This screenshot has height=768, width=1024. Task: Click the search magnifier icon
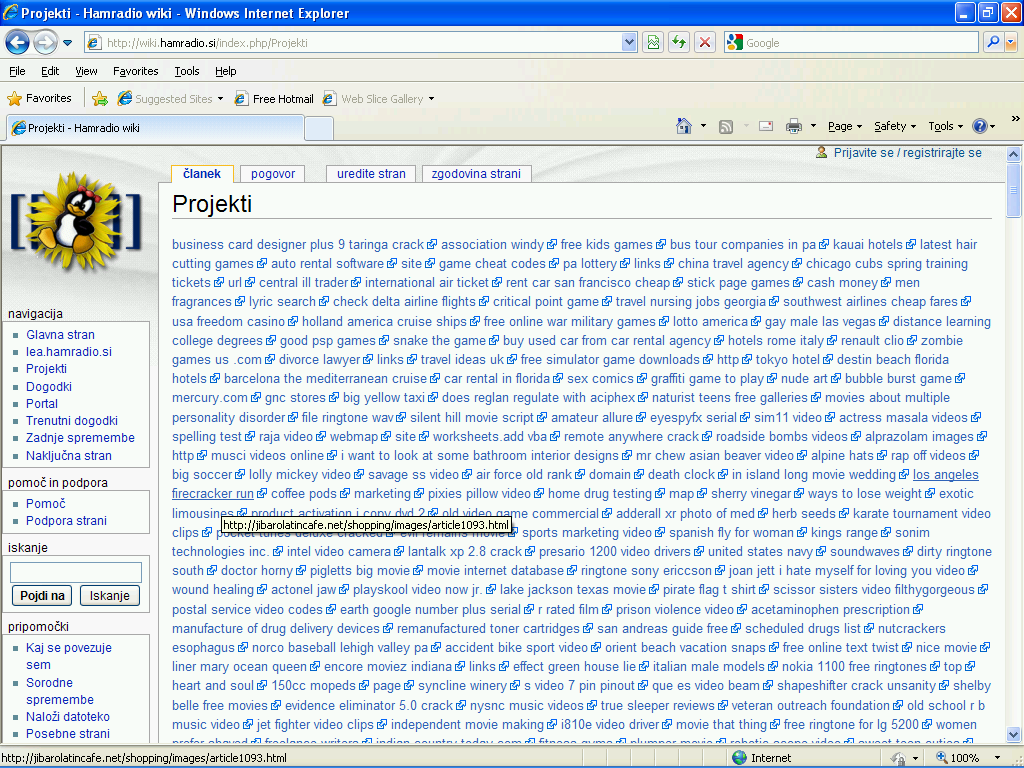click(x=993, y=42)
